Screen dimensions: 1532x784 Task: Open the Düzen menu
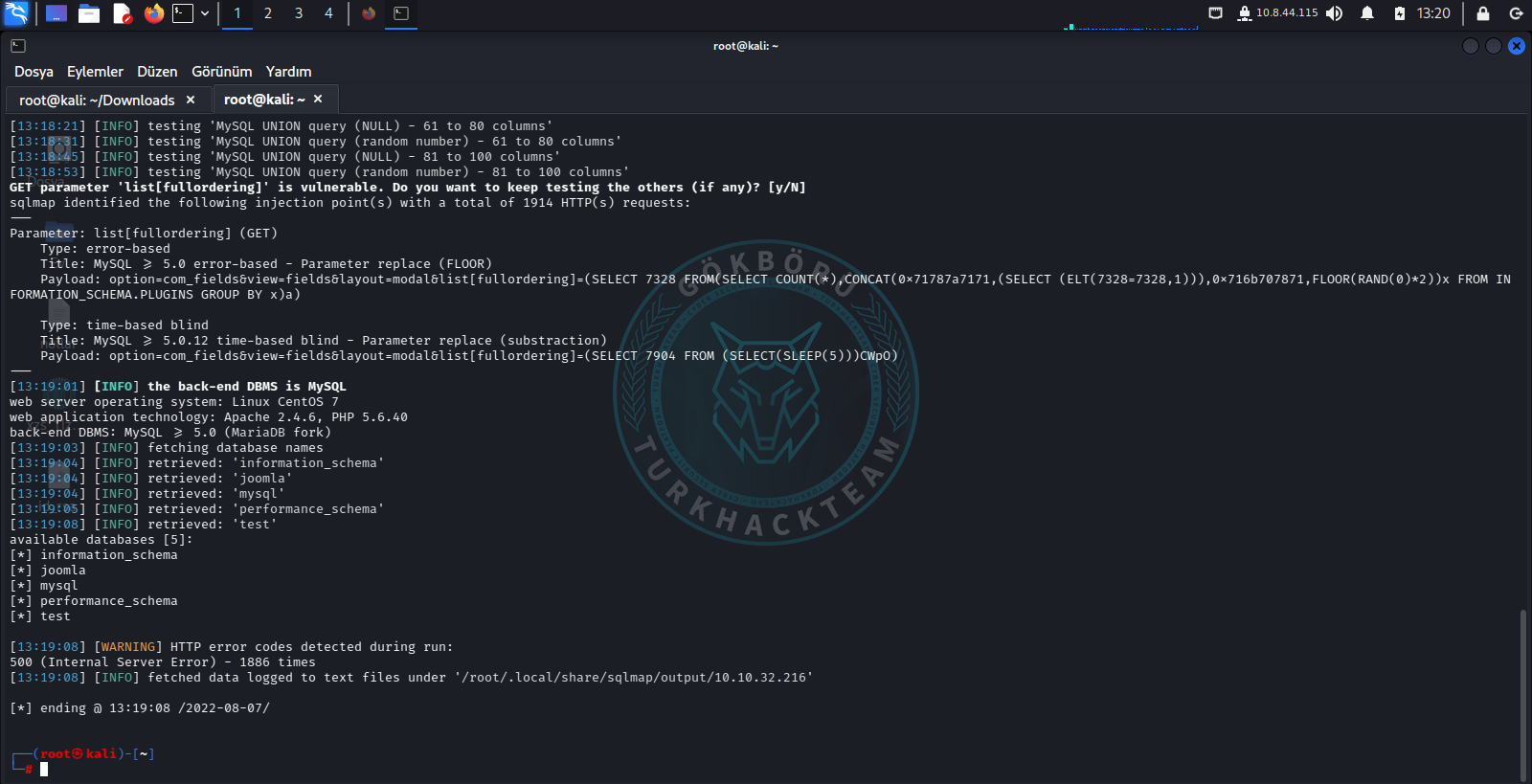[x=157, y=72]
